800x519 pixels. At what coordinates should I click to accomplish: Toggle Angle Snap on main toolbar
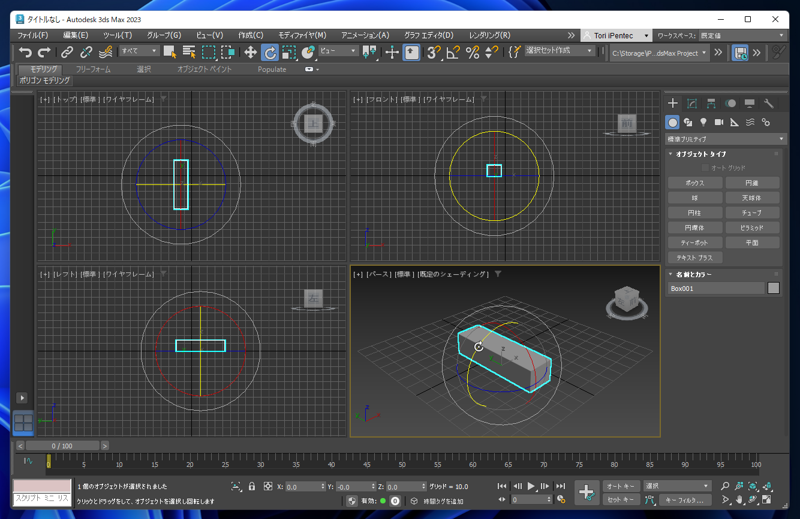pyautogui.click(x=453, y=52)
